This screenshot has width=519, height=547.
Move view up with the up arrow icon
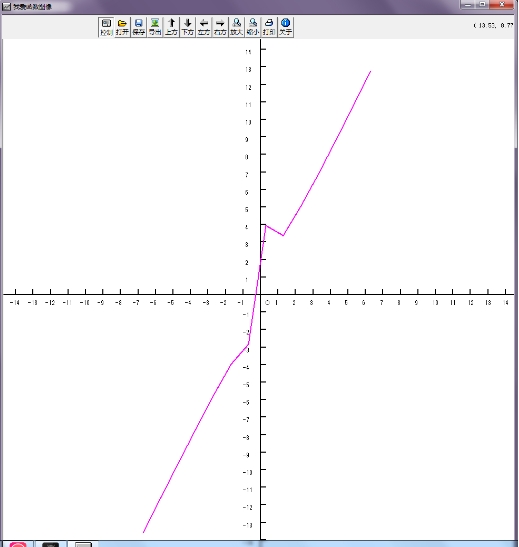pyautogui.click(x=171, y=27)
